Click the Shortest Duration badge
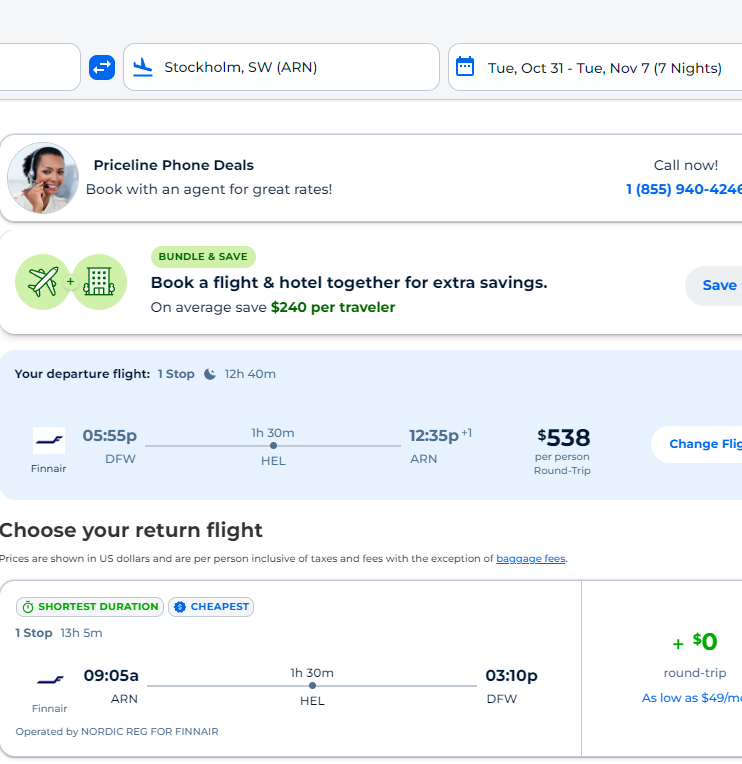Screen dimensions: 742x764 coord(90,607)
